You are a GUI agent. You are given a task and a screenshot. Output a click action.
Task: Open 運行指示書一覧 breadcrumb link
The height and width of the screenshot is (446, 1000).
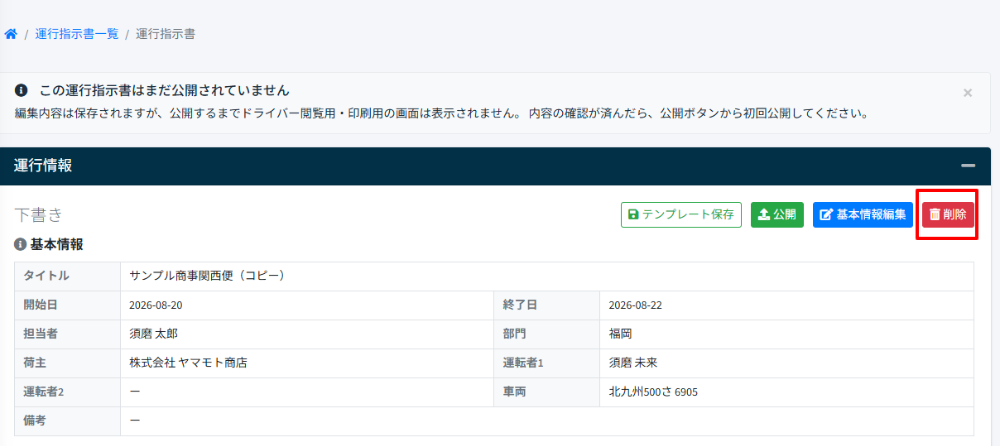(77, 34)
